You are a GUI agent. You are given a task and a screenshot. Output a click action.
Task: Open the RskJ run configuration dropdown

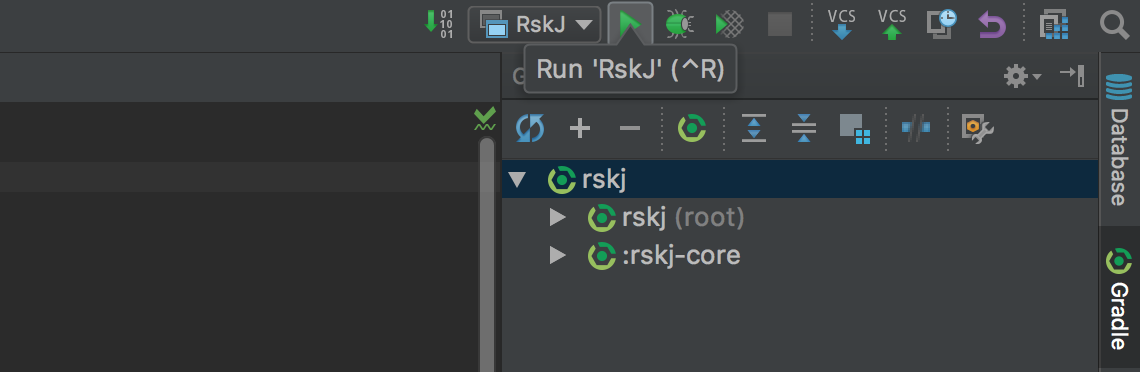pyautogui.click(x=534, y=24)
